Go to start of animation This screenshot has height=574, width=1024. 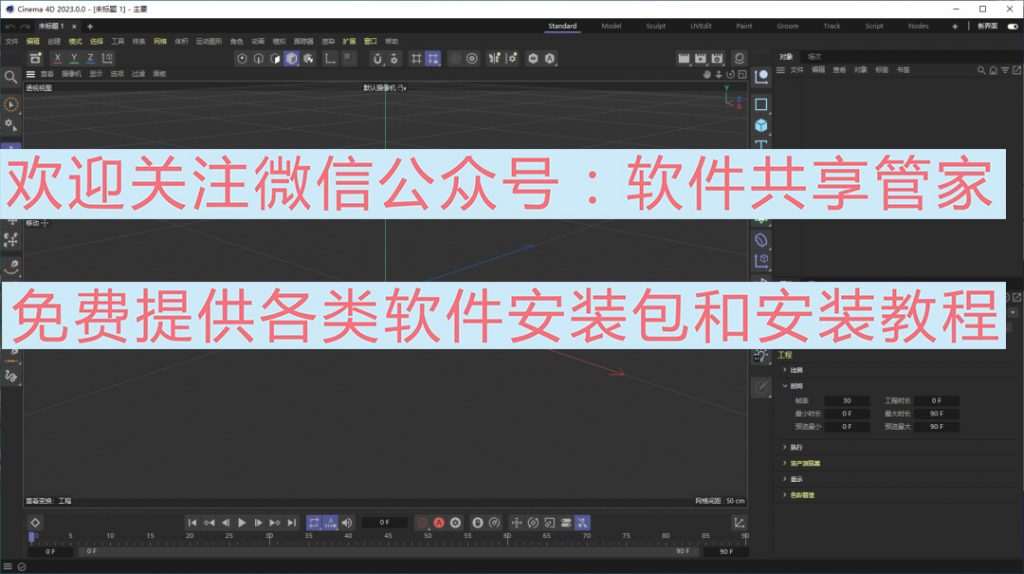(192, 522)
